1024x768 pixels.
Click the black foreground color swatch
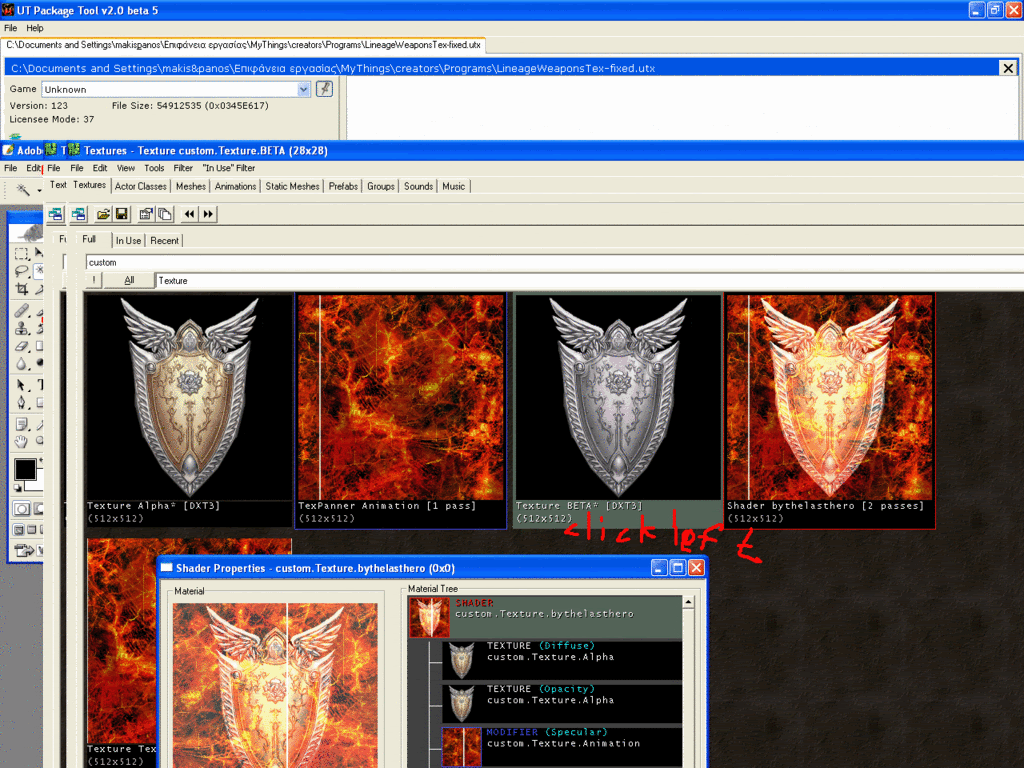(25, 470)
